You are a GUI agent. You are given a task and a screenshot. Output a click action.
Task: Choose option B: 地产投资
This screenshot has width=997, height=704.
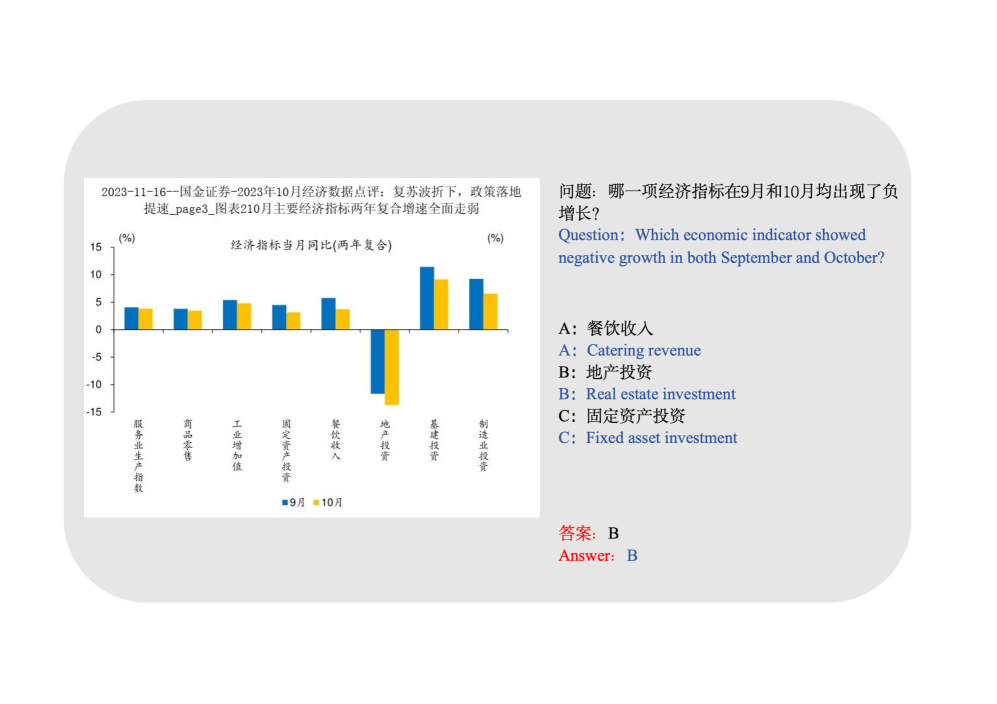605,373
